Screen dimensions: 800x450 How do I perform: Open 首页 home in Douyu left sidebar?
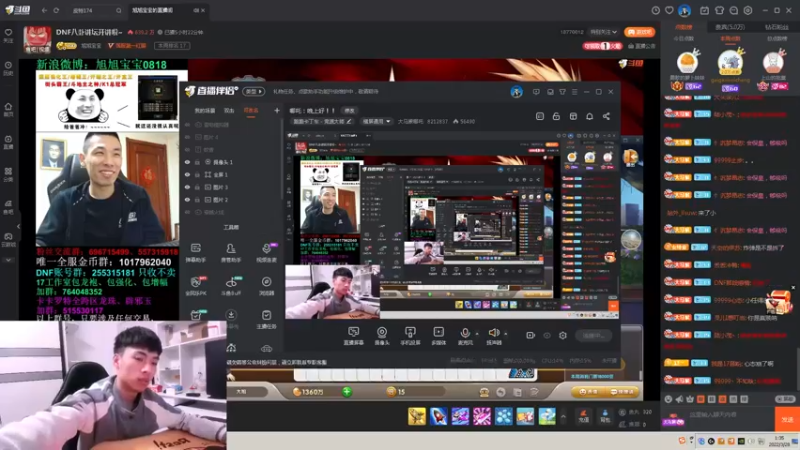(8, 109)
